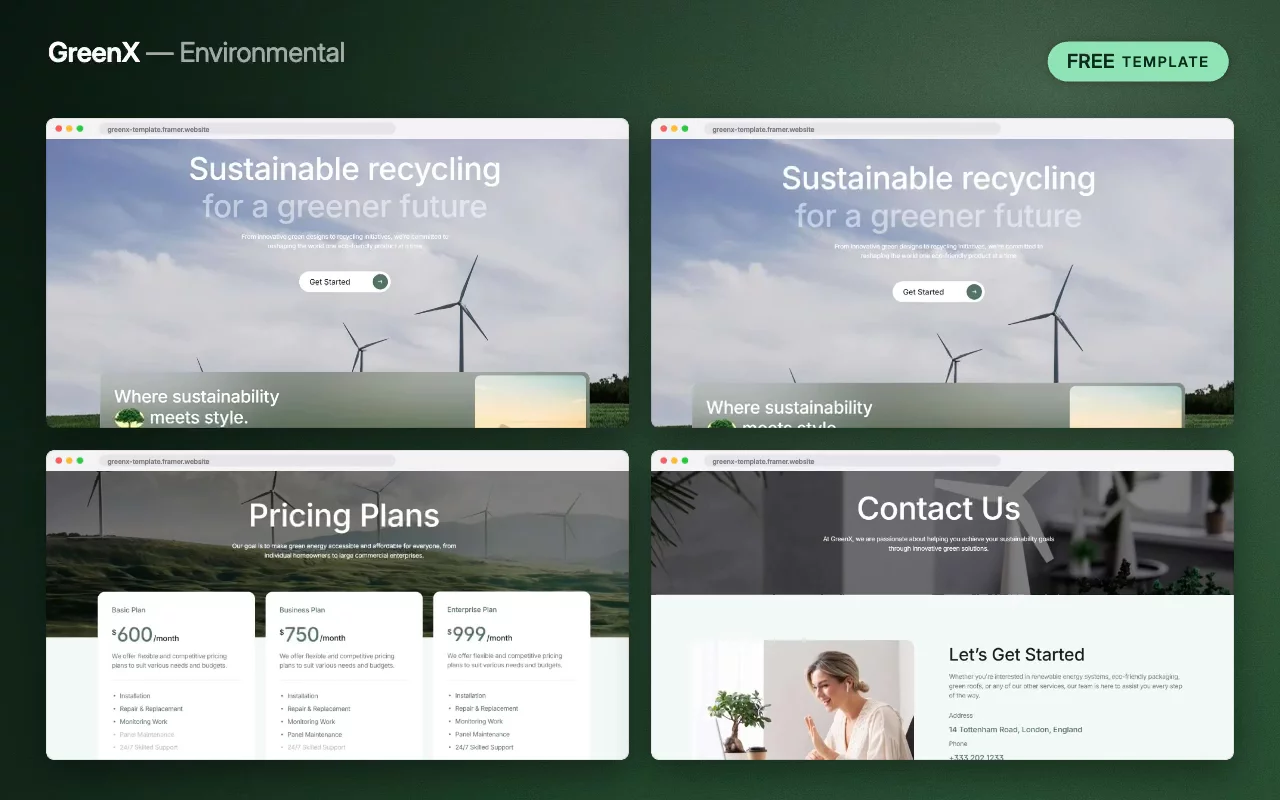
Task: Click the yellow minimize dot on top-right preview
Action: coord(674,129)
